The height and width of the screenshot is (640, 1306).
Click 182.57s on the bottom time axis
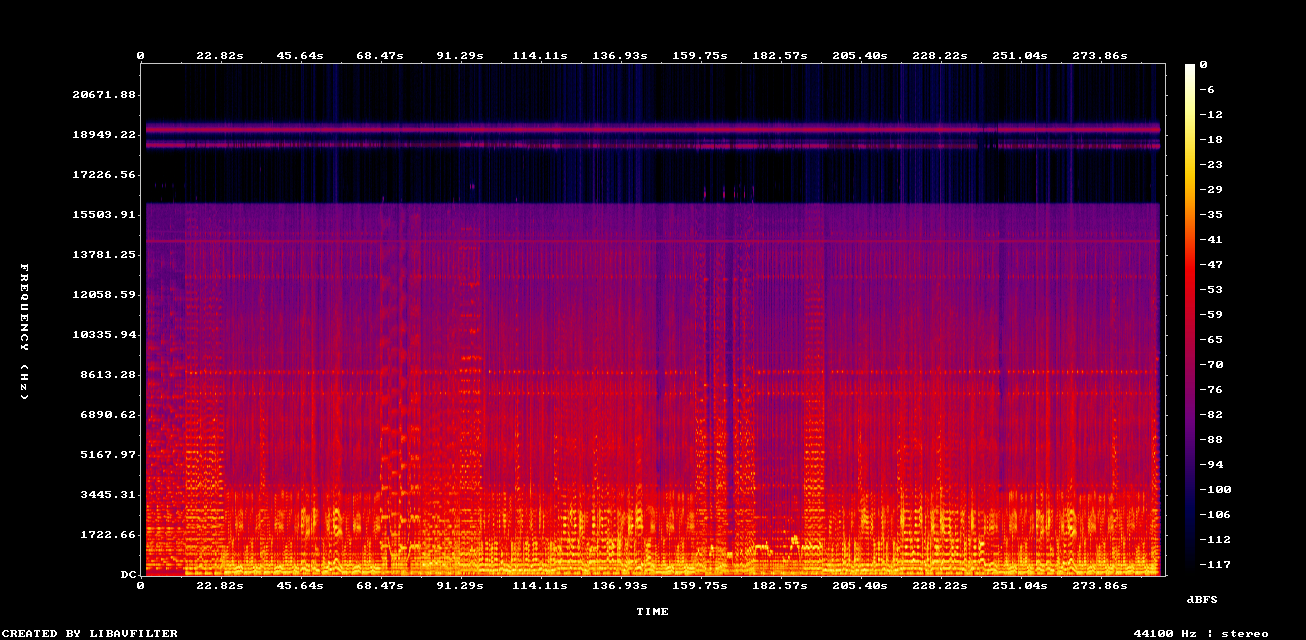[x=780, y=585]
